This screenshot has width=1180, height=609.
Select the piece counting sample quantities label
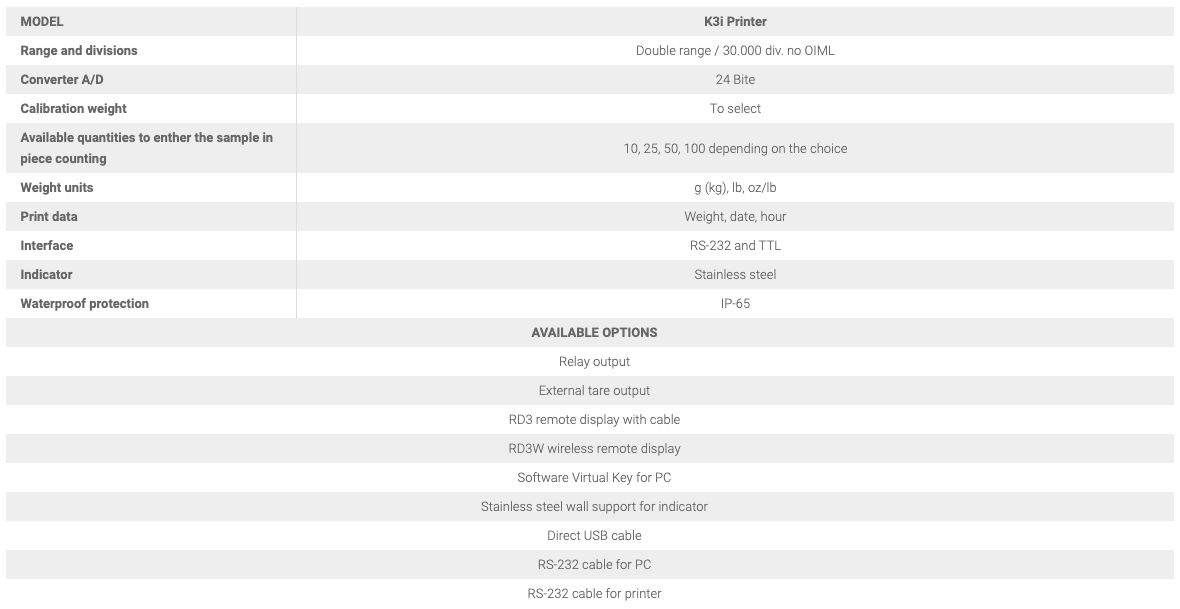146,148
